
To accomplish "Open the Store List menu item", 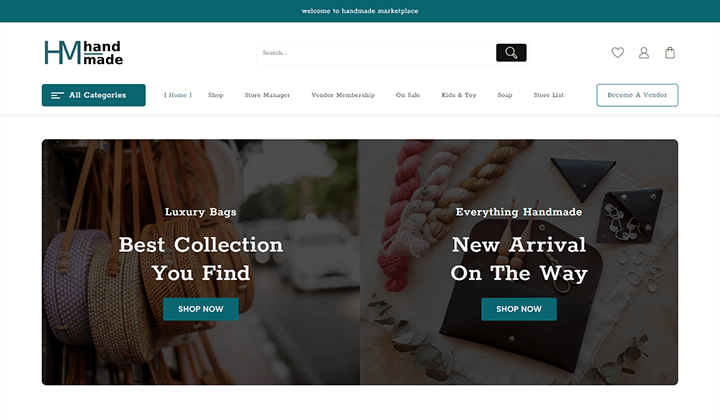I will click(549, 95).
